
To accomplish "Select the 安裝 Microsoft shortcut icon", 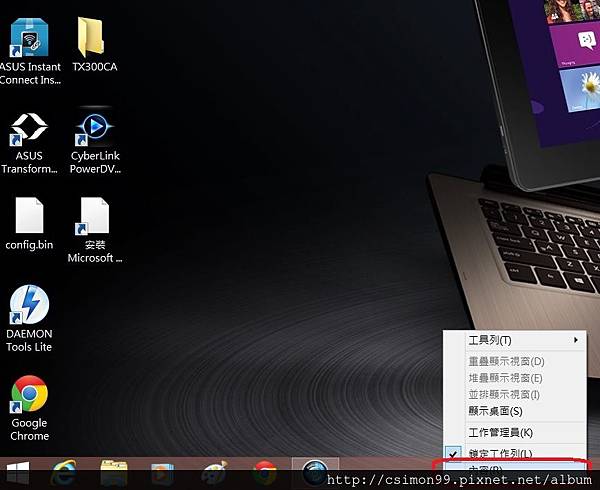I will coord(94,215).
